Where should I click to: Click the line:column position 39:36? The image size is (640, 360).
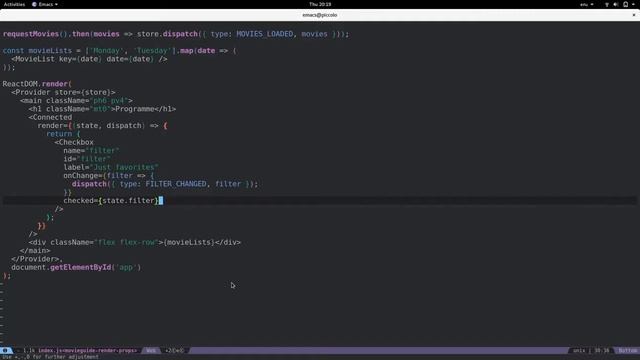click(x=602, y=350)
